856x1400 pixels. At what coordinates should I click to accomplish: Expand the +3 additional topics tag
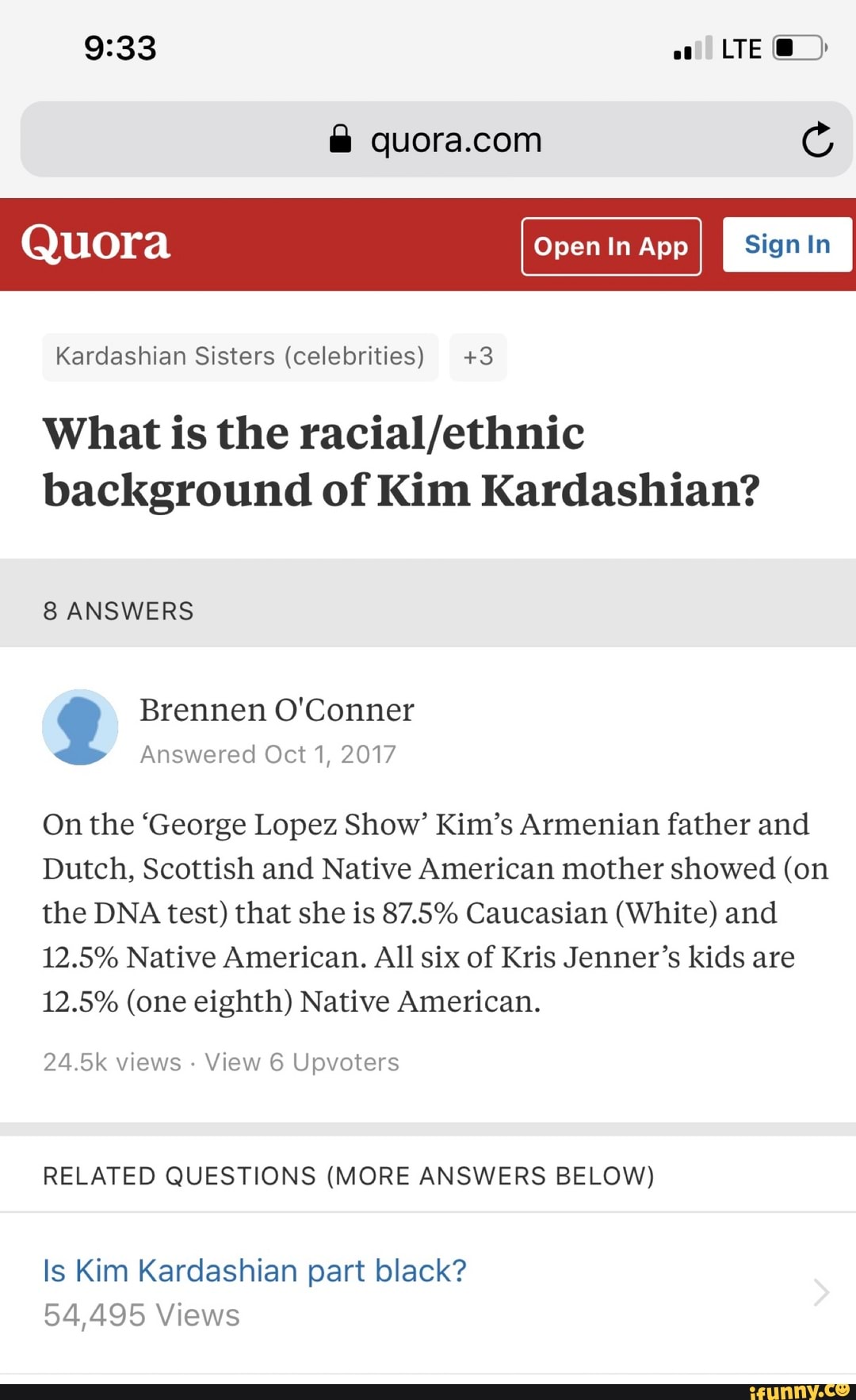pos(478,357)
